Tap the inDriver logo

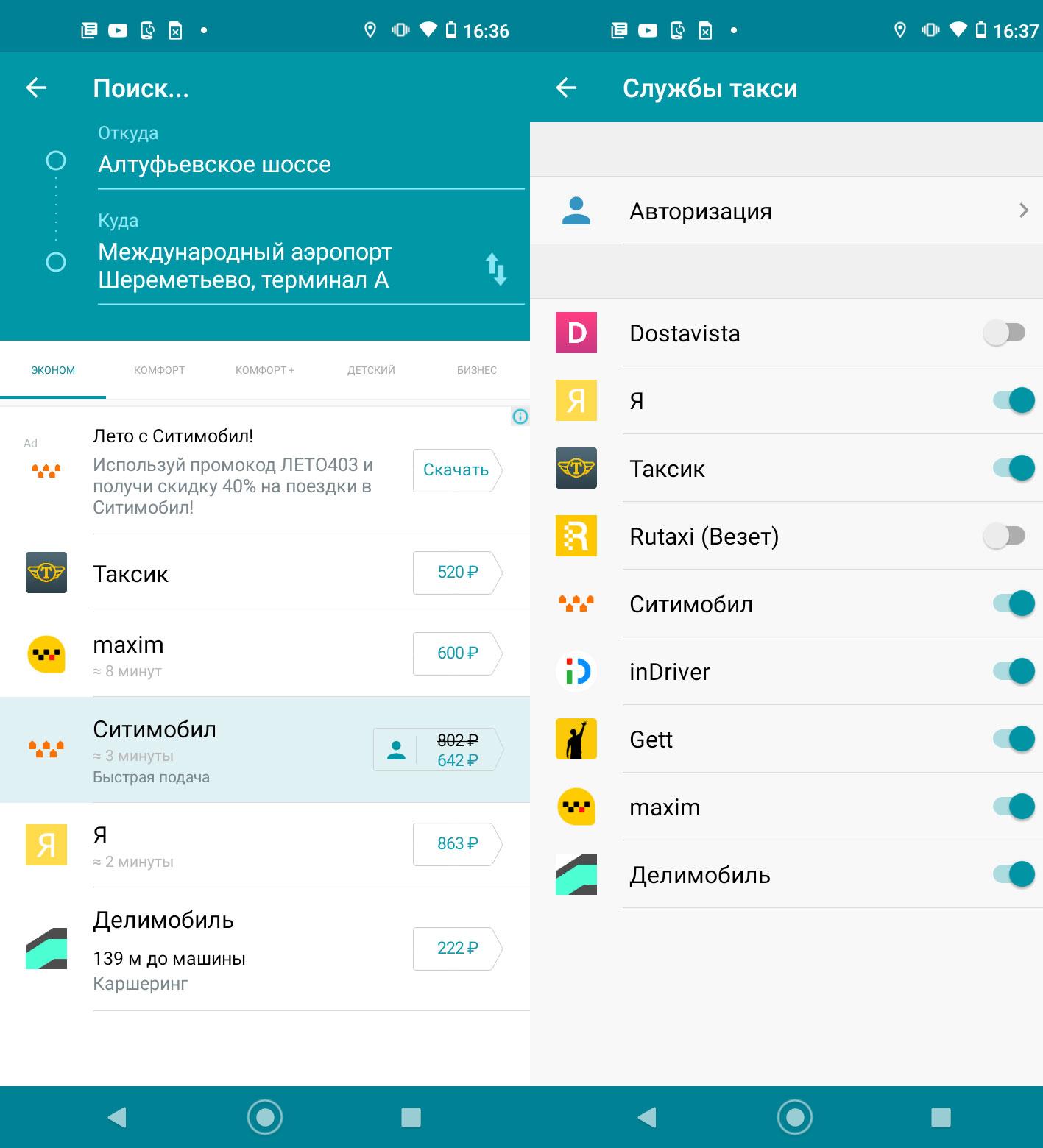coord(576,671)
